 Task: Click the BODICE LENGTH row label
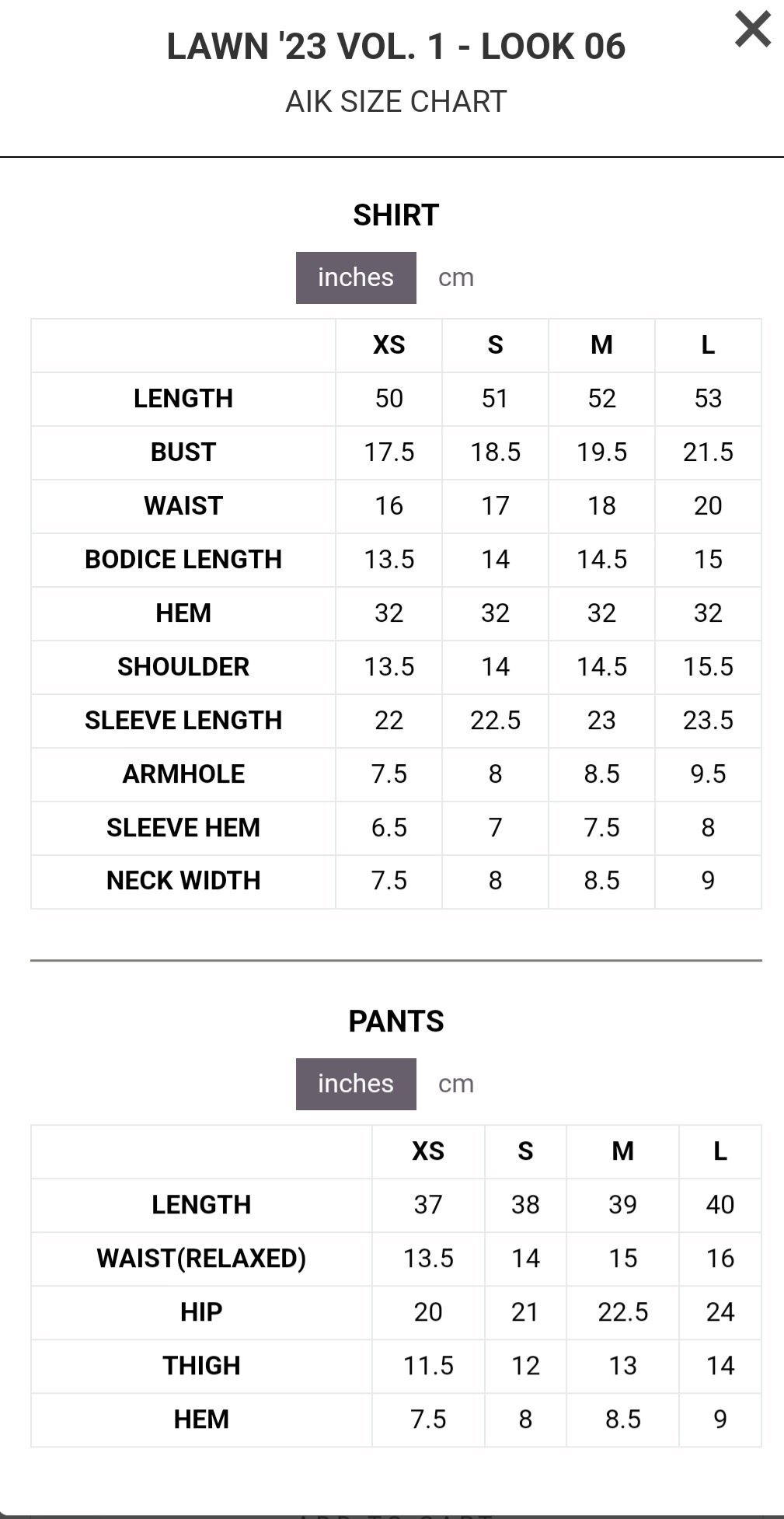point(183,560)
